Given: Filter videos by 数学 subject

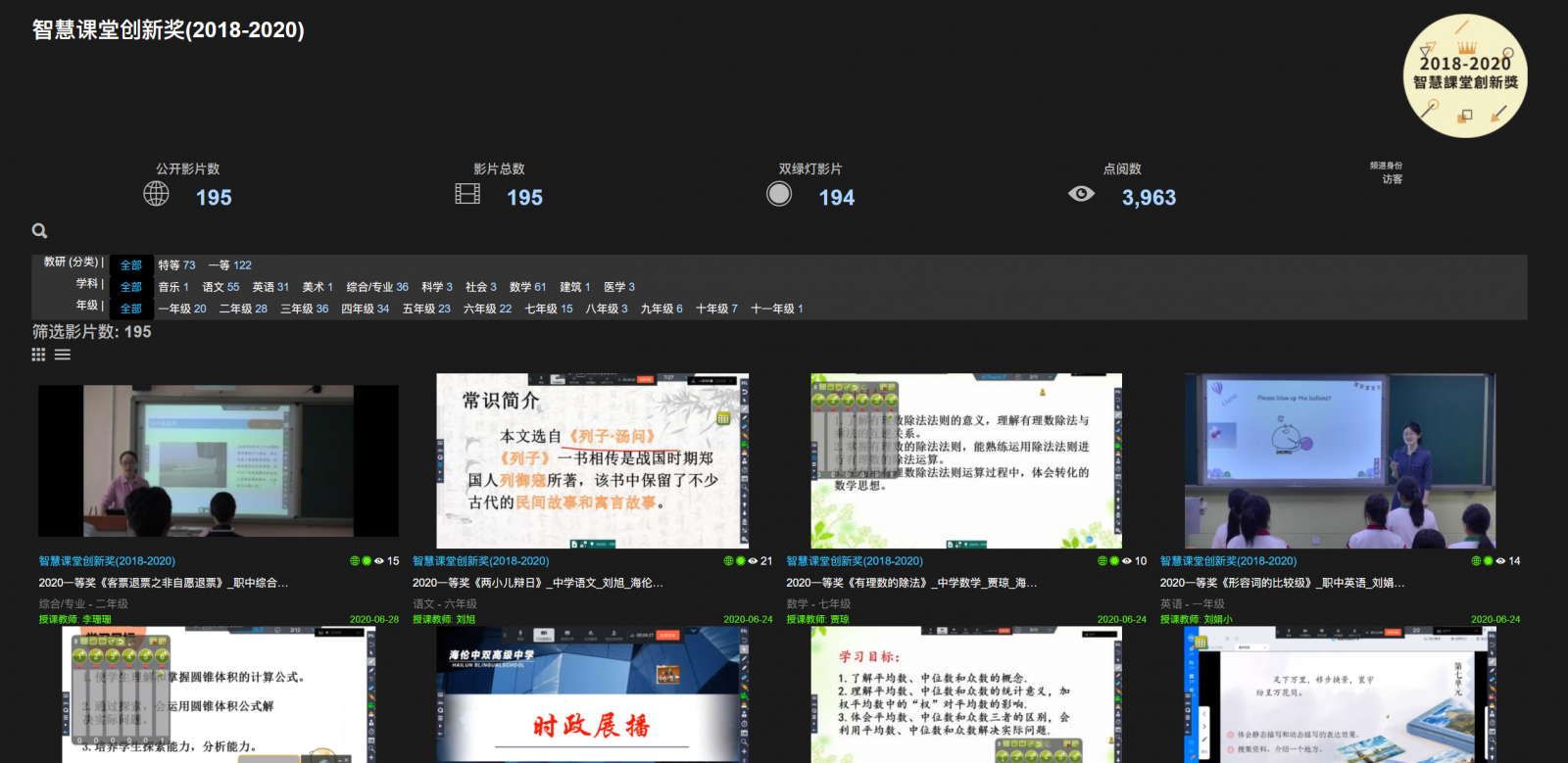Looking at the screenshot, I should coord(527,287).
